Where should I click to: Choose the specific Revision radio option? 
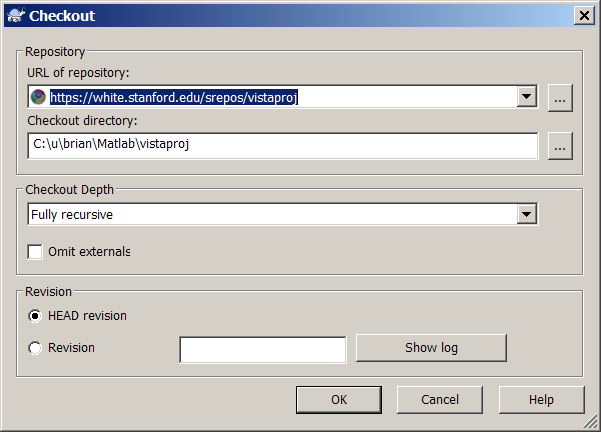[x=36, y=348]
